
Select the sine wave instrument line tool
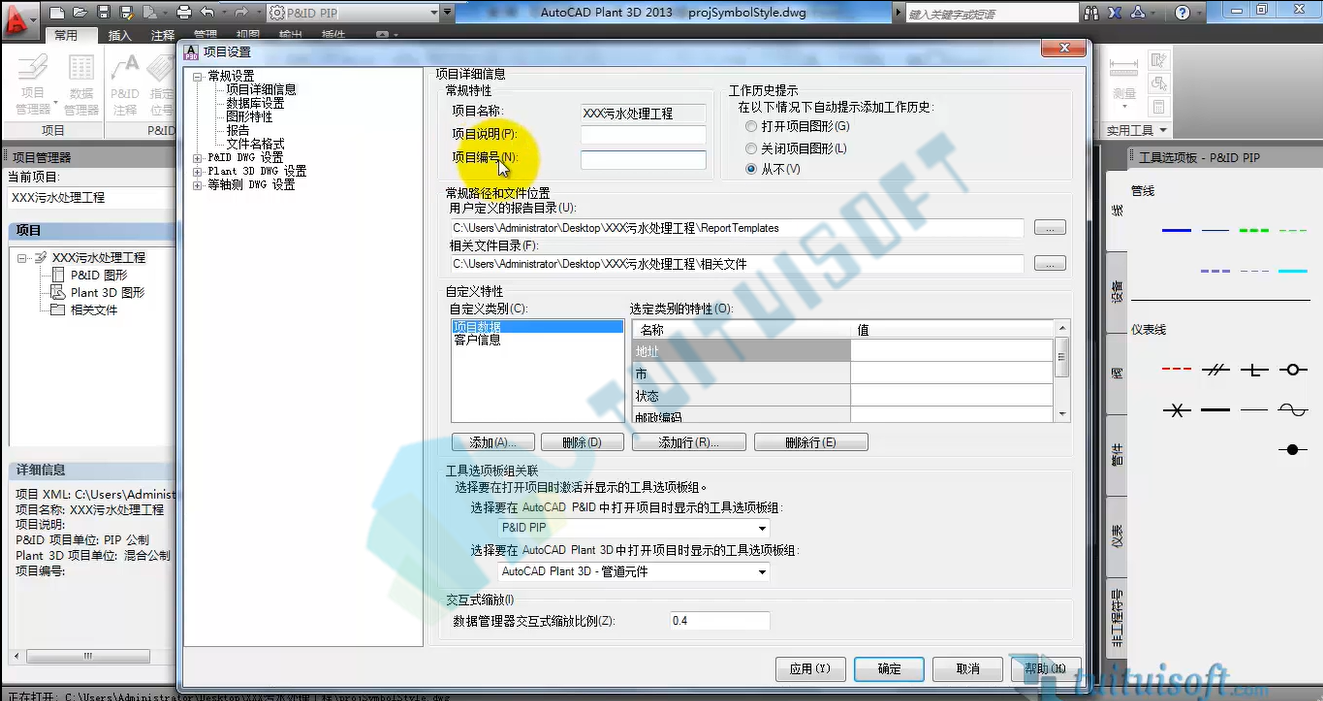pos(1293,410)
